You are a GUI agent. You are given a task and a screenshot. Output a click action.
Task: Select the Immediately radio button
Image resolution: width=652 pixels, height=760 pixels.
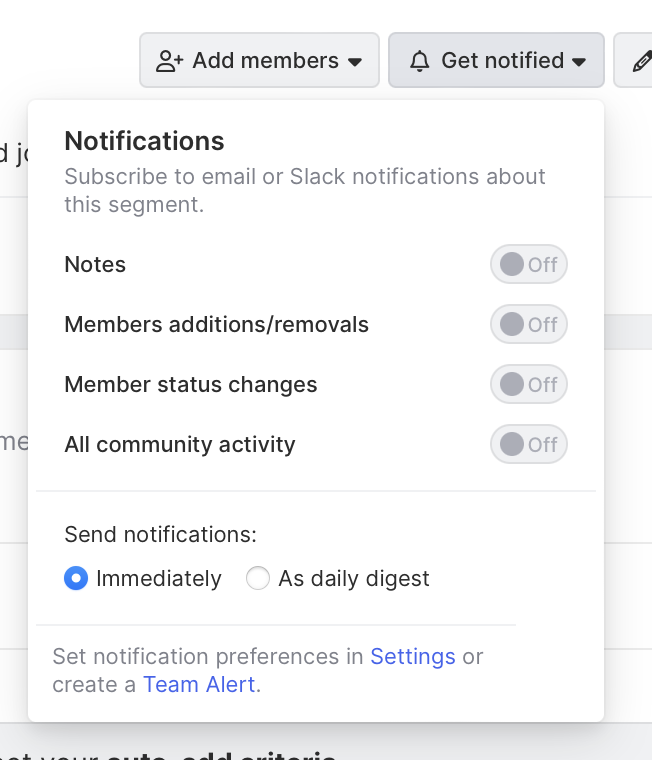[76, 579]
